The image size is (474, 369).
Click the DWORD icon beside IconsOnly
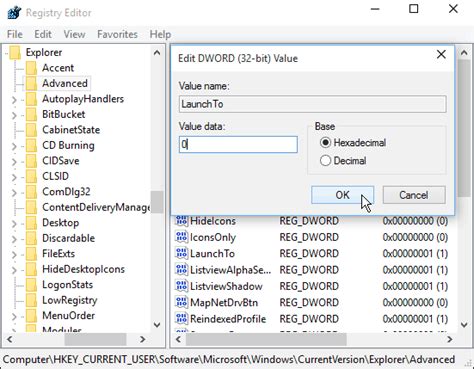(181, 237)
